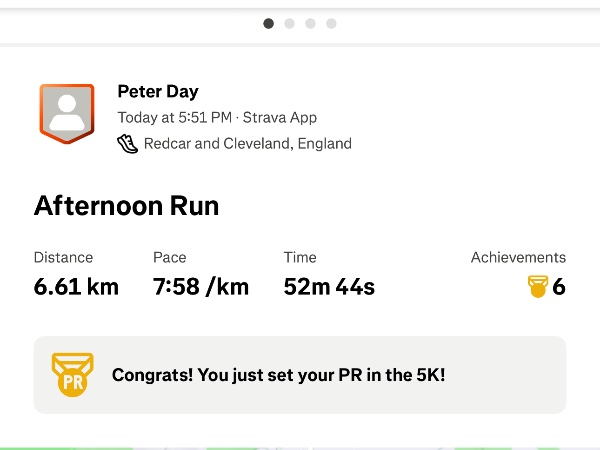Click the Distance stat label
The width and height of the screenshot is (600, 450).
click(x=63, y=257)
